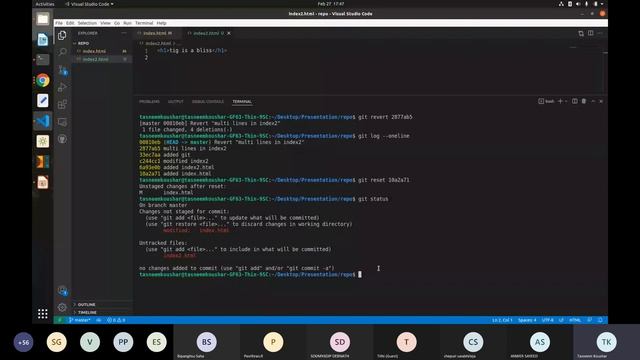The width and height of the screenshot is (640, 360).
Task: Click Ln 2, Col 1 cursor position
Action: click(502, 320)
